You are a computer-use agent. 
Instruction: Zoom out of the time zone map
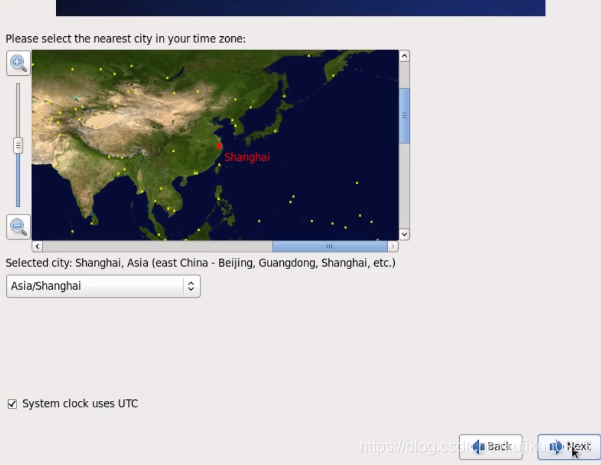tap(18, 227)
